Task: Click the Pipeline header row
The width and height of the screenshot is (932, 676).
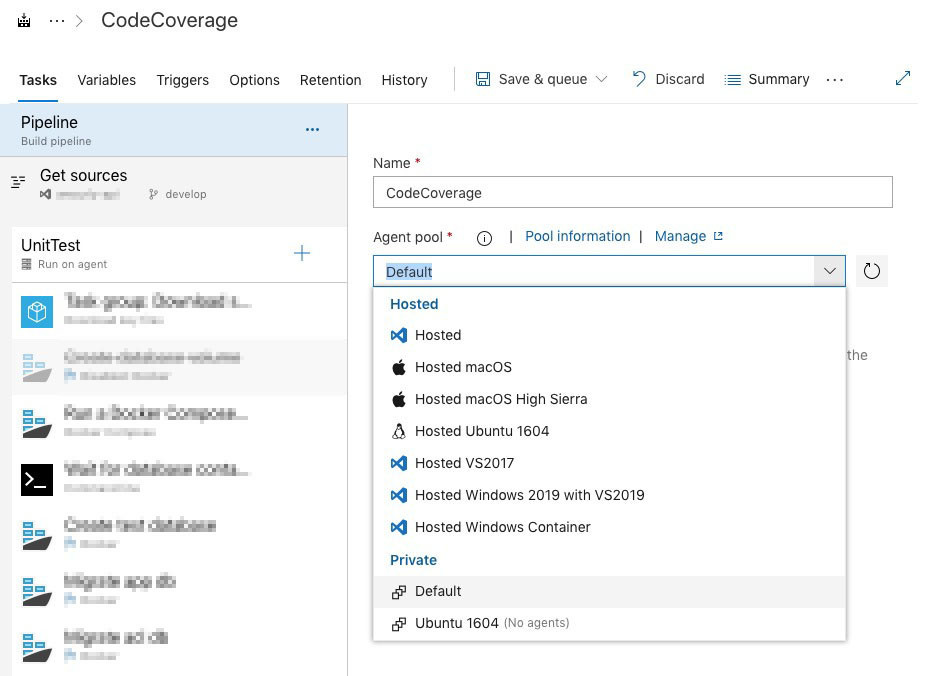Action: [x=174, y=130]
